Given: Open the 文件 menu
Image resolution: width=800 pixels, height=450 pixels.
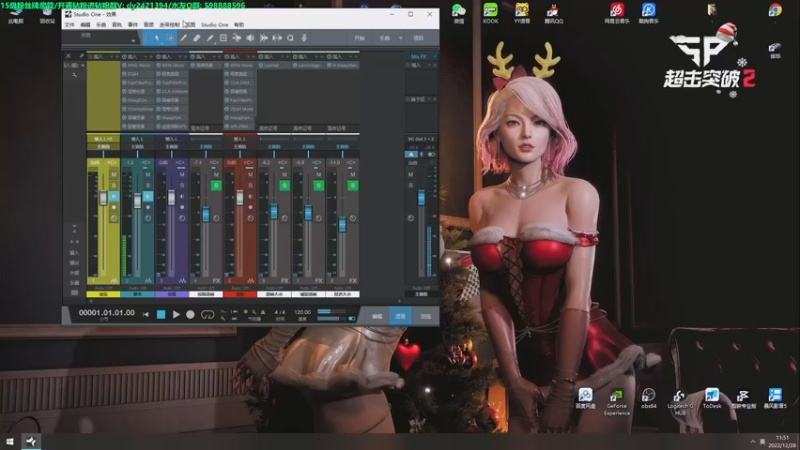Looking at the screenshot, I should [70, 24].
